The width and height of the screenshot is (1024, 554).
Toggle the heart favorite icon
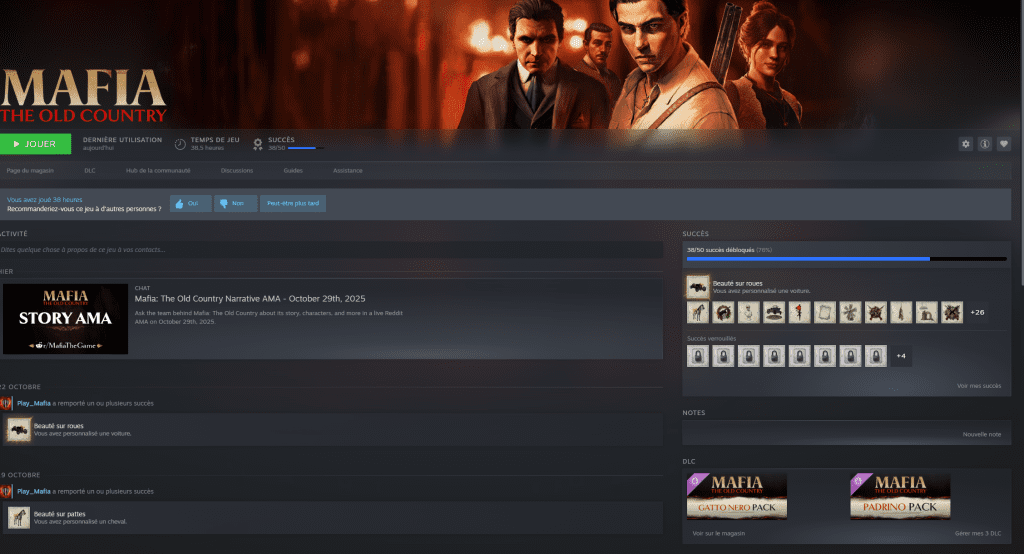[x=1004, y=144]
